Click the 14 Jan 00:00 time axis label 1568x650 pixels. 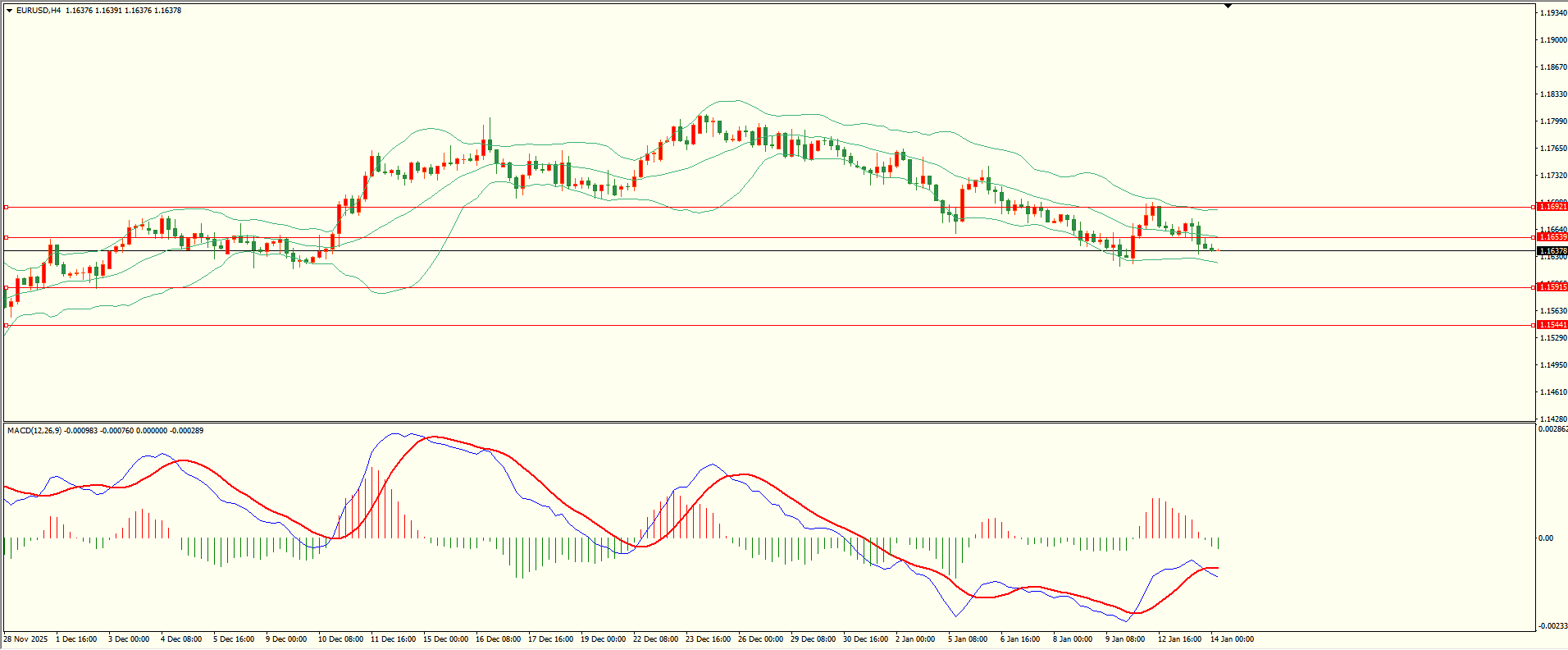(1232, 639)
